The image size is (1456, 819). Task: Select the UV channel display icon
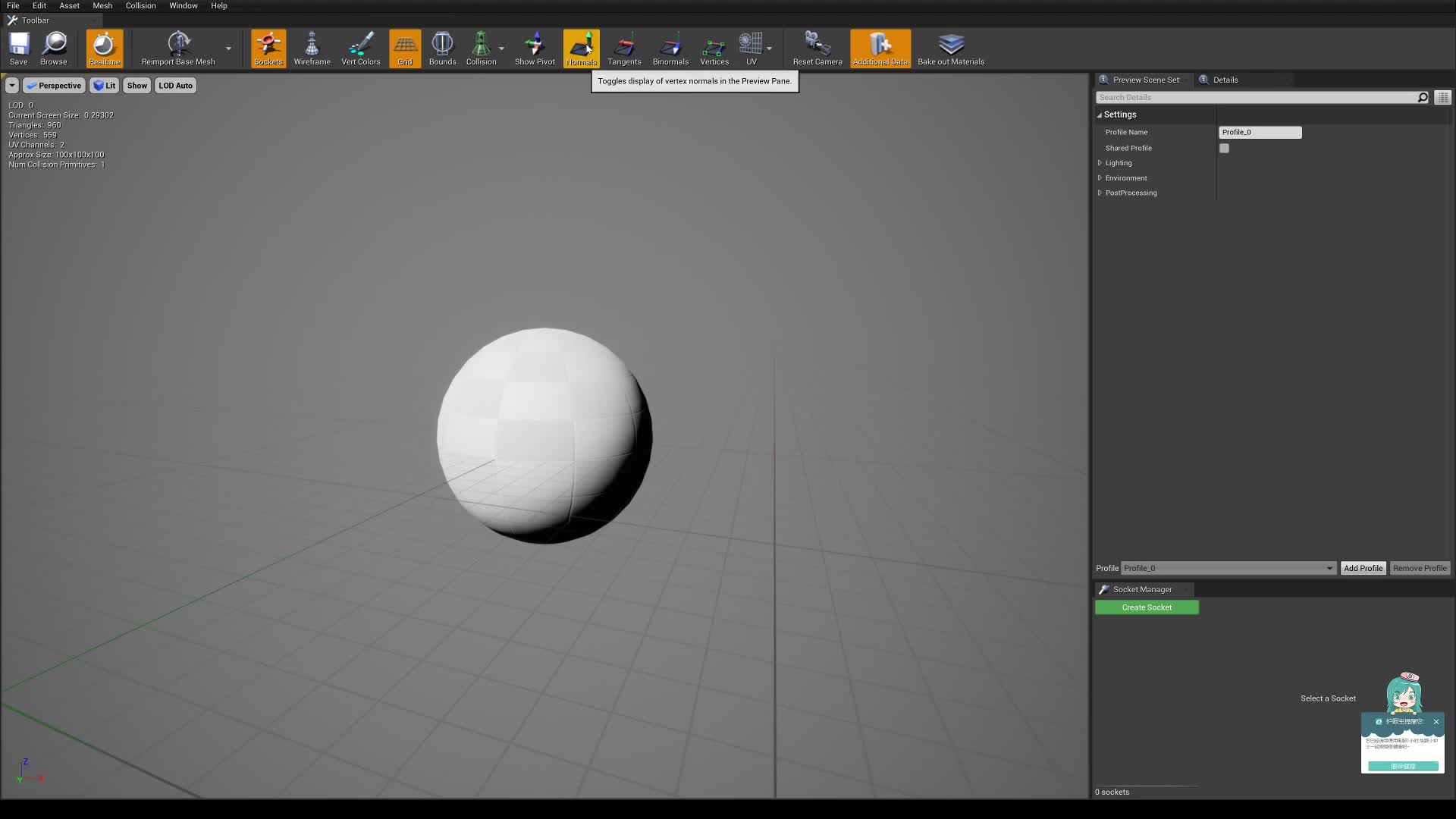(752, 47)
